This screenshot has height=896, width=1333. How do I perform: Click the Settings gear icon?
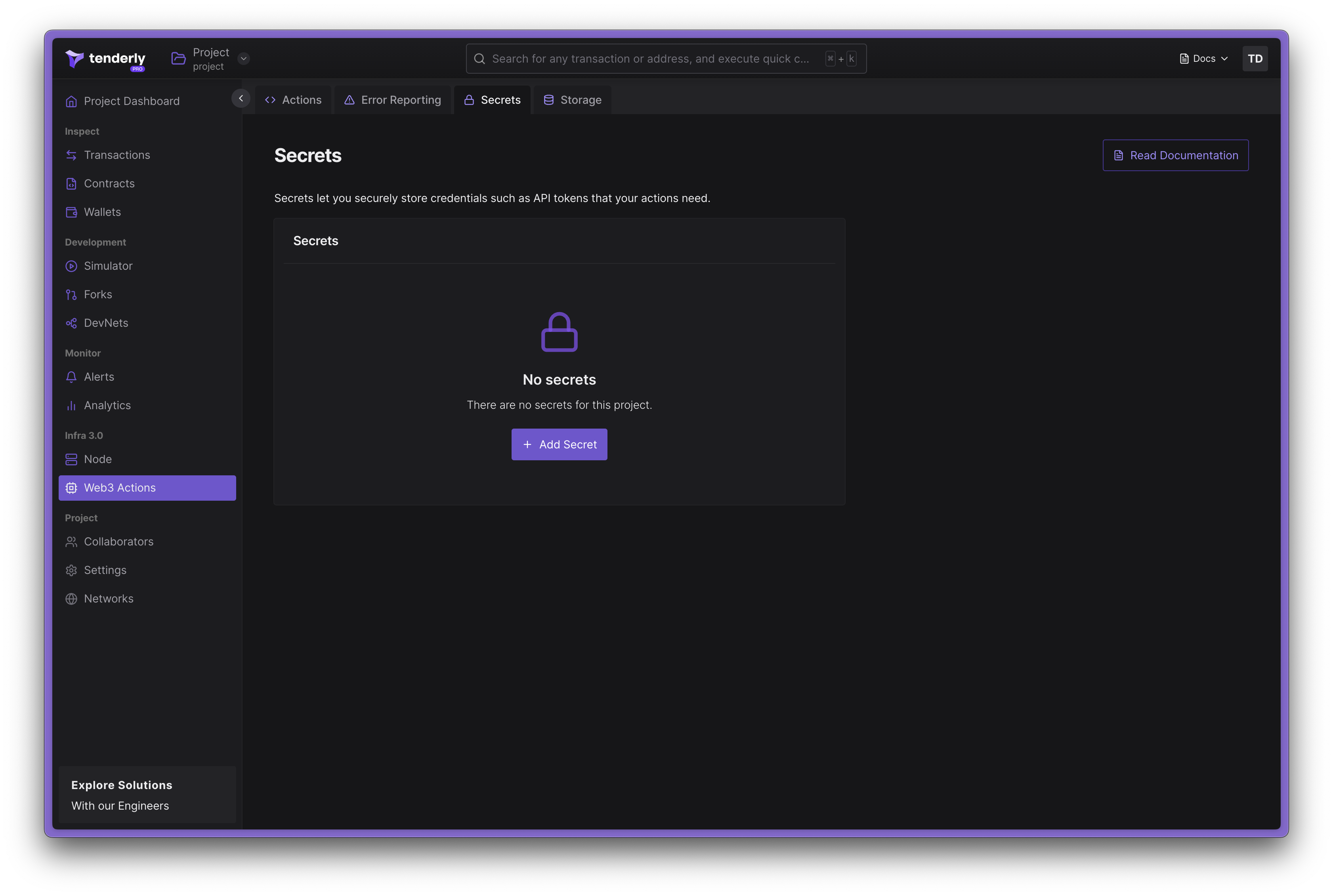(71, 570)
